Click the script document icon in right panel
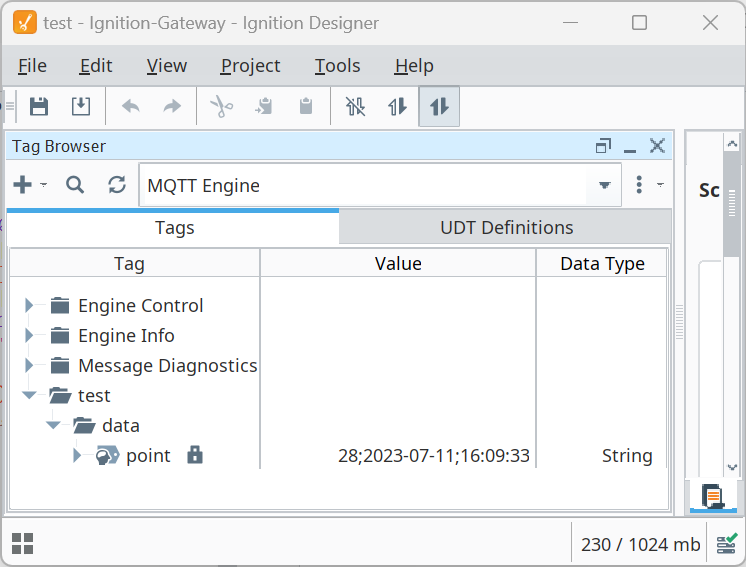This screenshot has width=746, height=567. tap(713, 496)
